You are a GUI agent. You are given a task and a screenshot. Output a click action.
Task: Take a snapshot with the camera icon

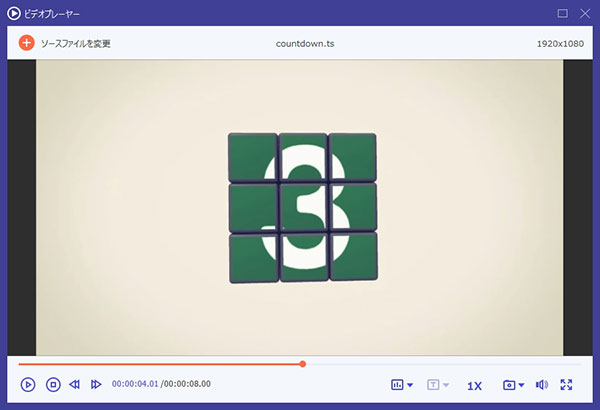click(509, 385)
